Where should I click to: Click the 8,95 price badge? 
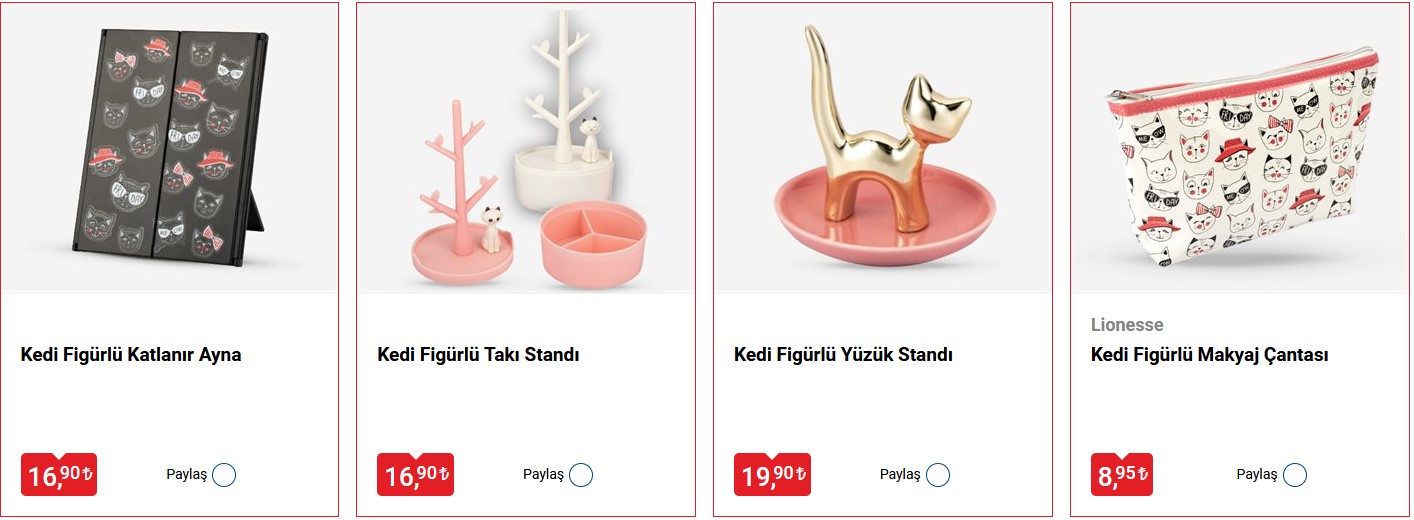pos(1122,474)
